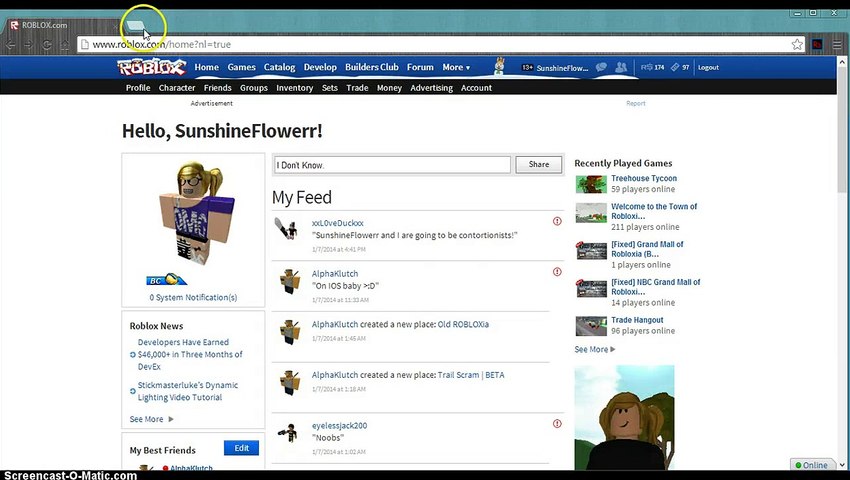The height and width of the screenshot is (480, 850).
Task: Open Treehouse Tycoon game thumbnail
Action: pyautogui.click(x=591, y=184)
